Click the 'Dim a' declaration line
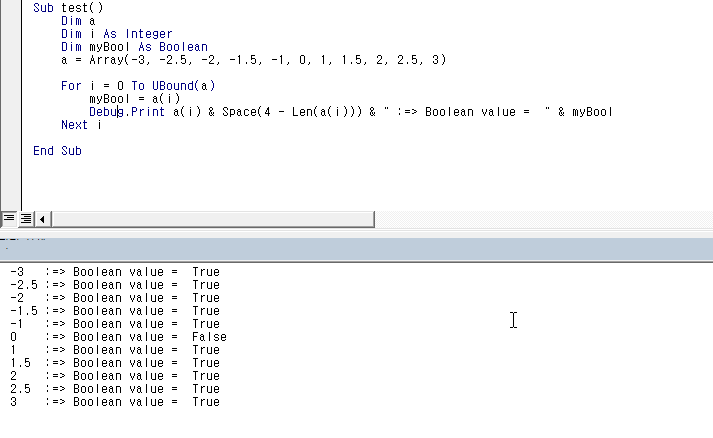Screen dimensions: 713x438 [x=78, y=21]
